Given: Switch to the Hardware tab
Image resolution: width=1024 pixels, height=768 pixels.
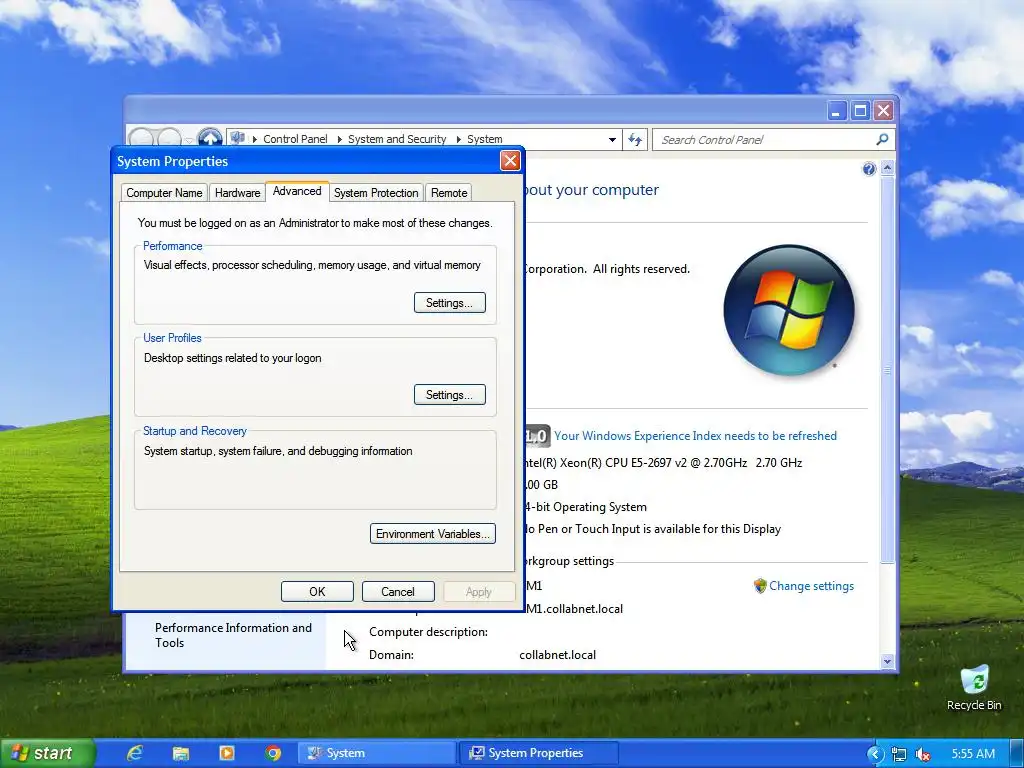Looking at the screenshot, I should tap(237, 193).
